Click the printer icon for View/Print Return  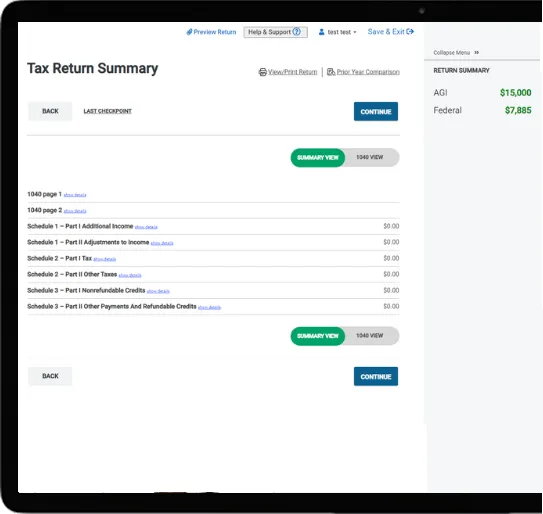[262, 72]
